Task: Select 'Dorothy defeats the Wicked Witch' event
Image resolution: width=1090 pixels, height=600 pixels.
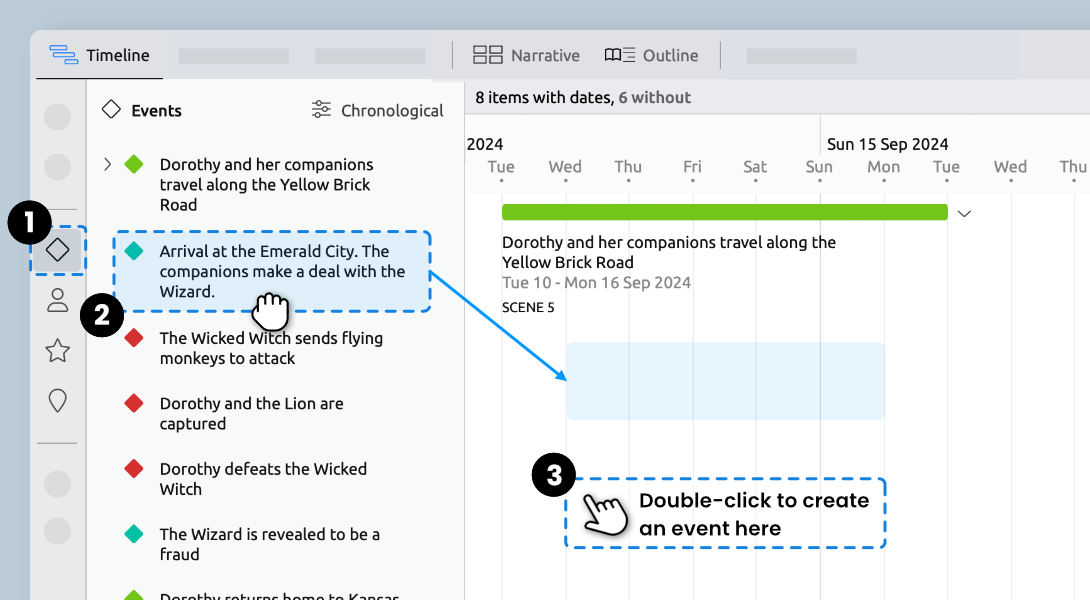Action: click(263, 479)
